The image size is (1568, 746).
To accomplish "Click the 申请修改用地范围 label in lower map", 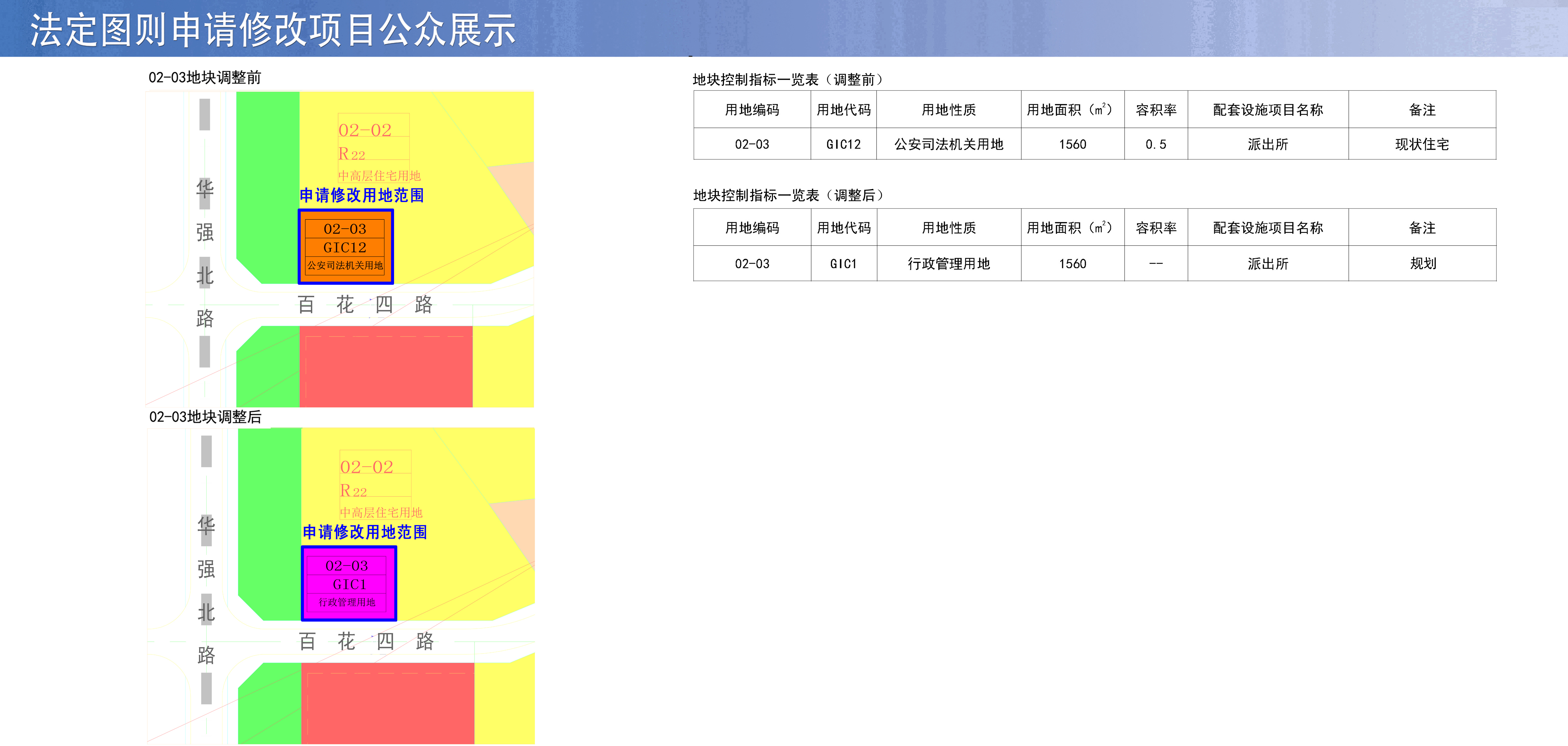I will pos(365,532).
